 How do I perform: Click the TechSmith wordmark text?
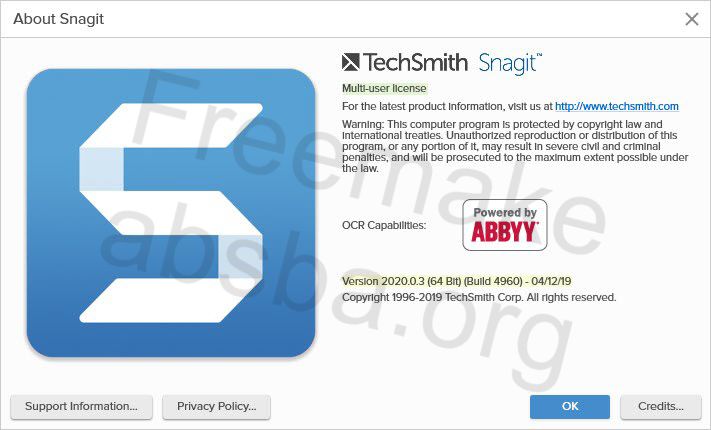tap(415, 63)
